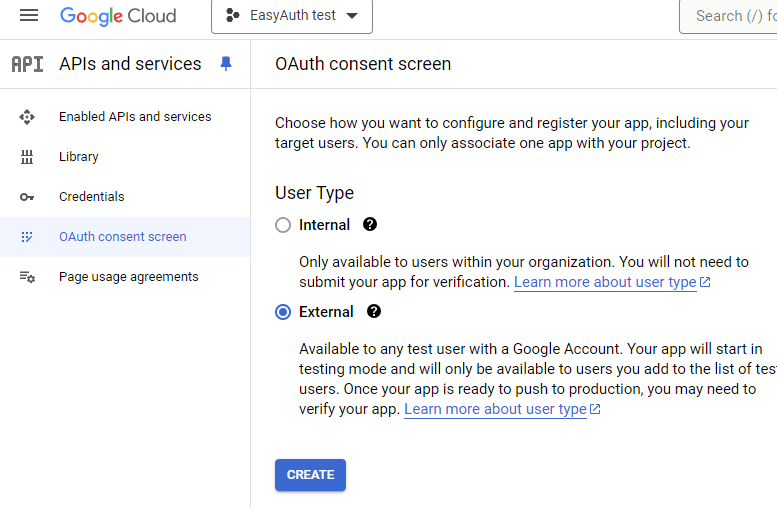
Task: Click the help icon next to Internal
Action: [x=370, y=225]
